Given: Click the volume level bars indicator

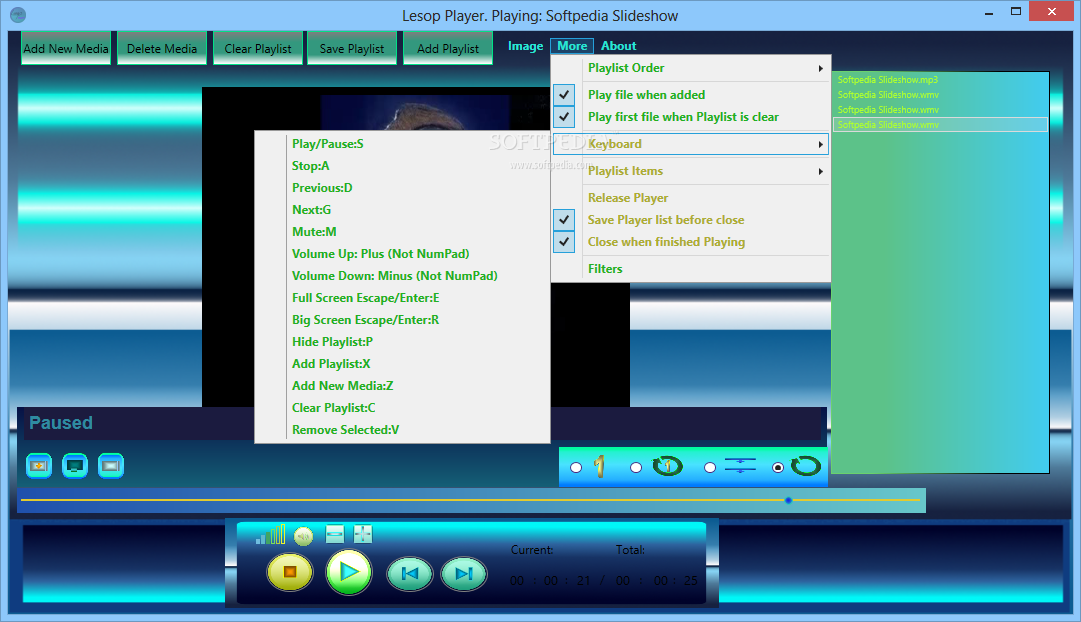Looking at the screenshot, I should 270,534.
